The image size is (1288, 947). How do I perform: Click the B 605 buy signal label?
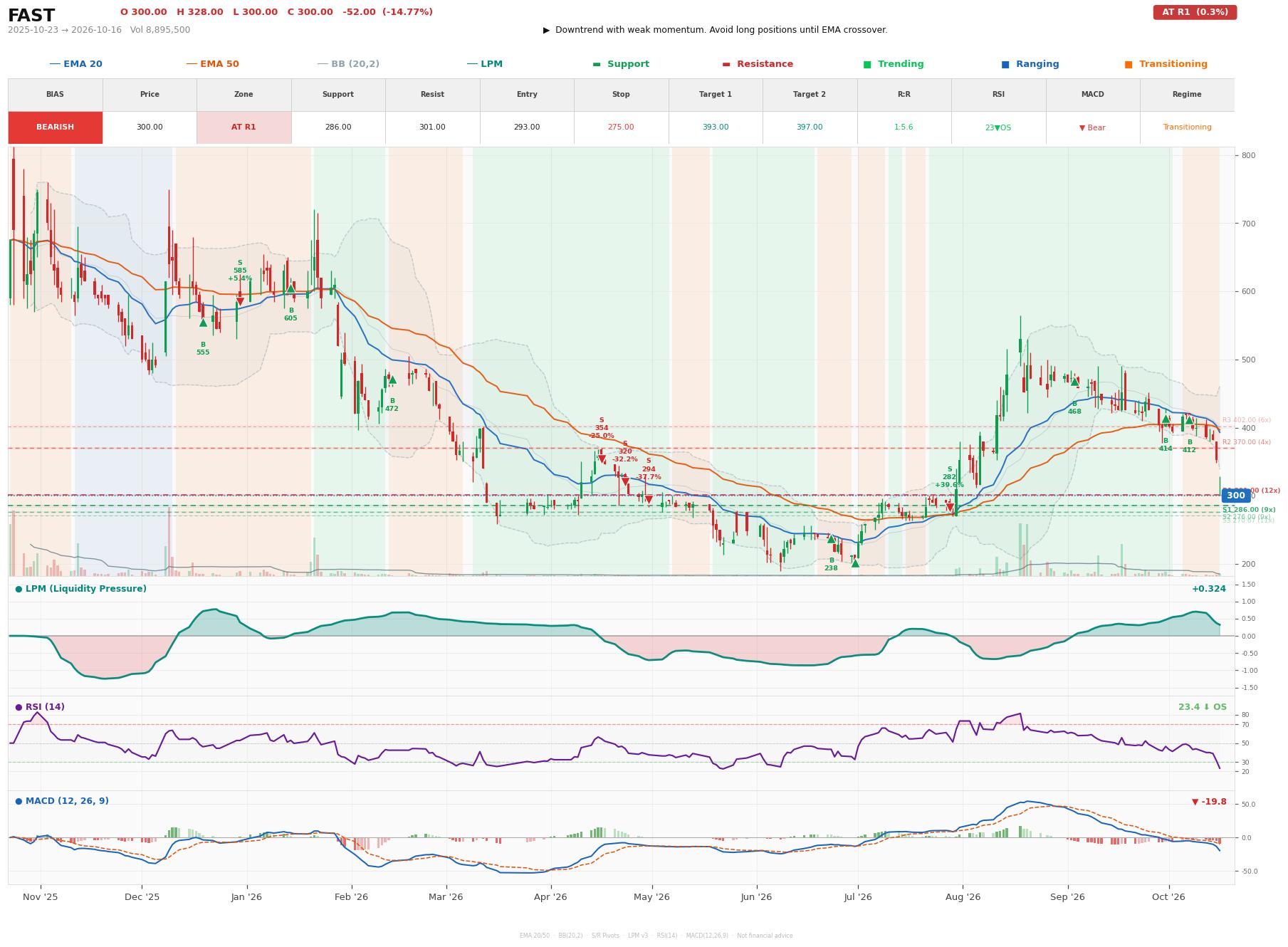pyautogui.click(x=290, y=314)
